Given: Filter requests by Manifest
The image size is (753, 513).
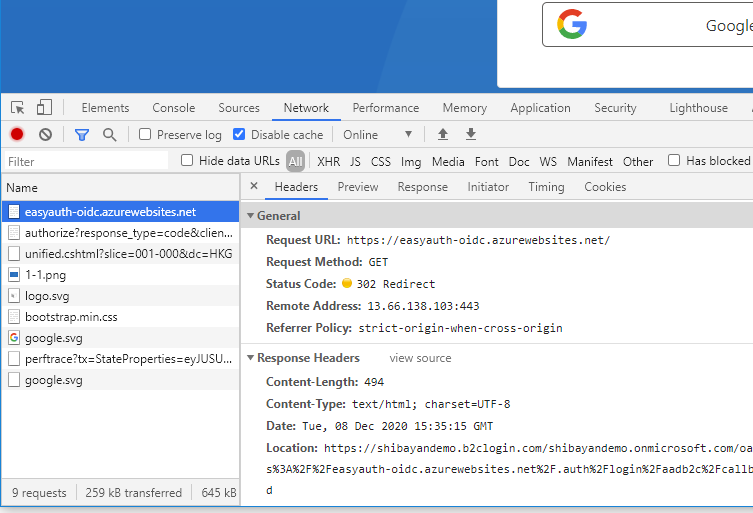Looking at the screenshot, I should tap(590, 161).
